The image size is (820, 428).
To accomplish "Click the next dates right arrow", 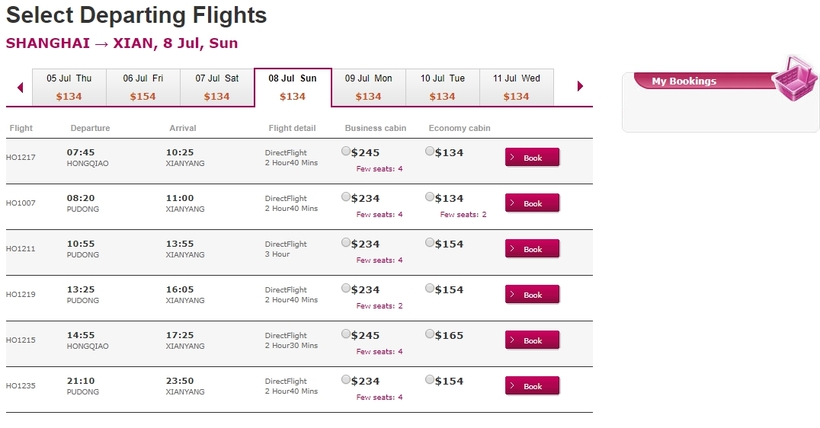I will coord(580,86).
